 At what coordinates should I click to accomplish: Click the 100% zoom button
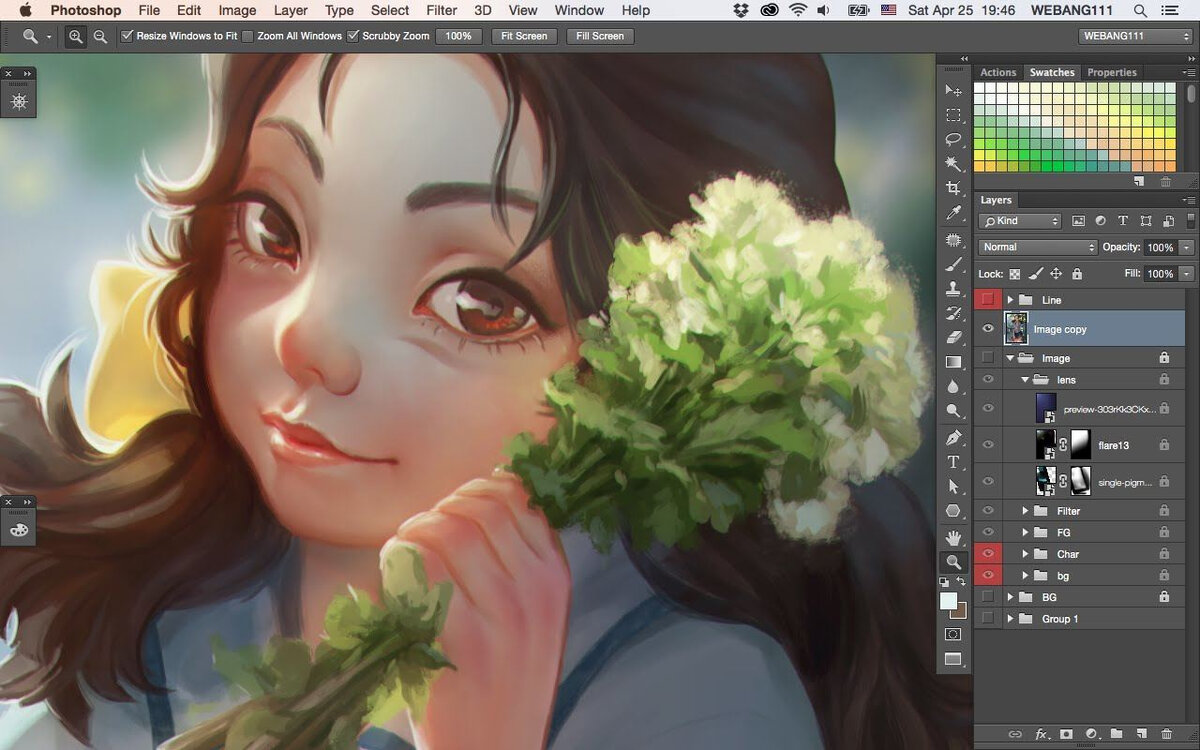[458, 36]
